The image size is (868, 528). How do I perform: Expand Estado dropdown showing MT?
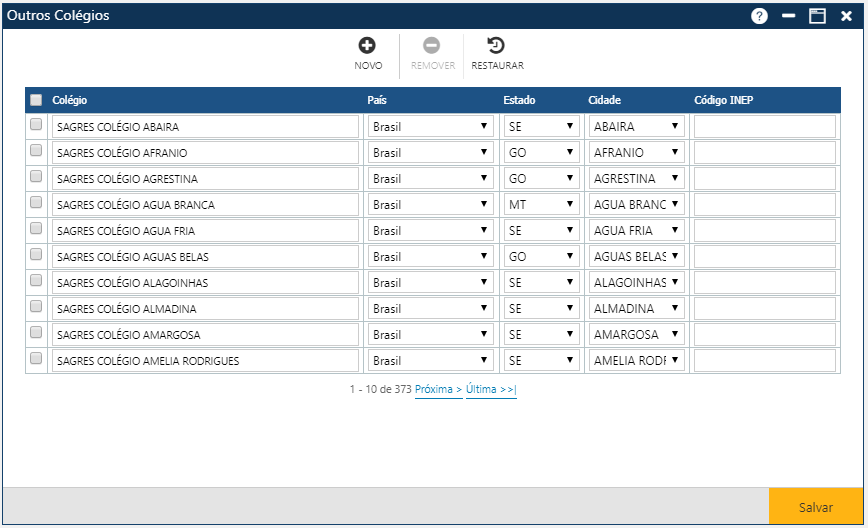pos(541,205)
